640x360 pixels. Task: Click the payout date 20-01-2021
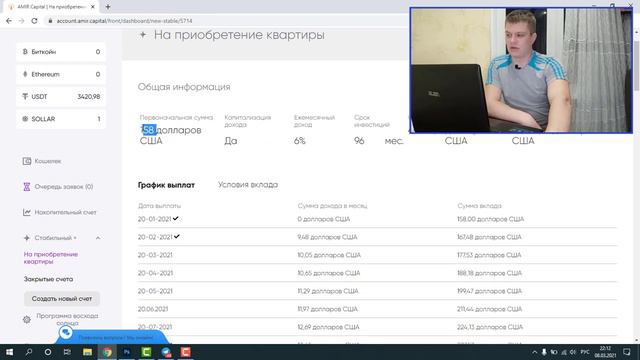click(154, 219)
